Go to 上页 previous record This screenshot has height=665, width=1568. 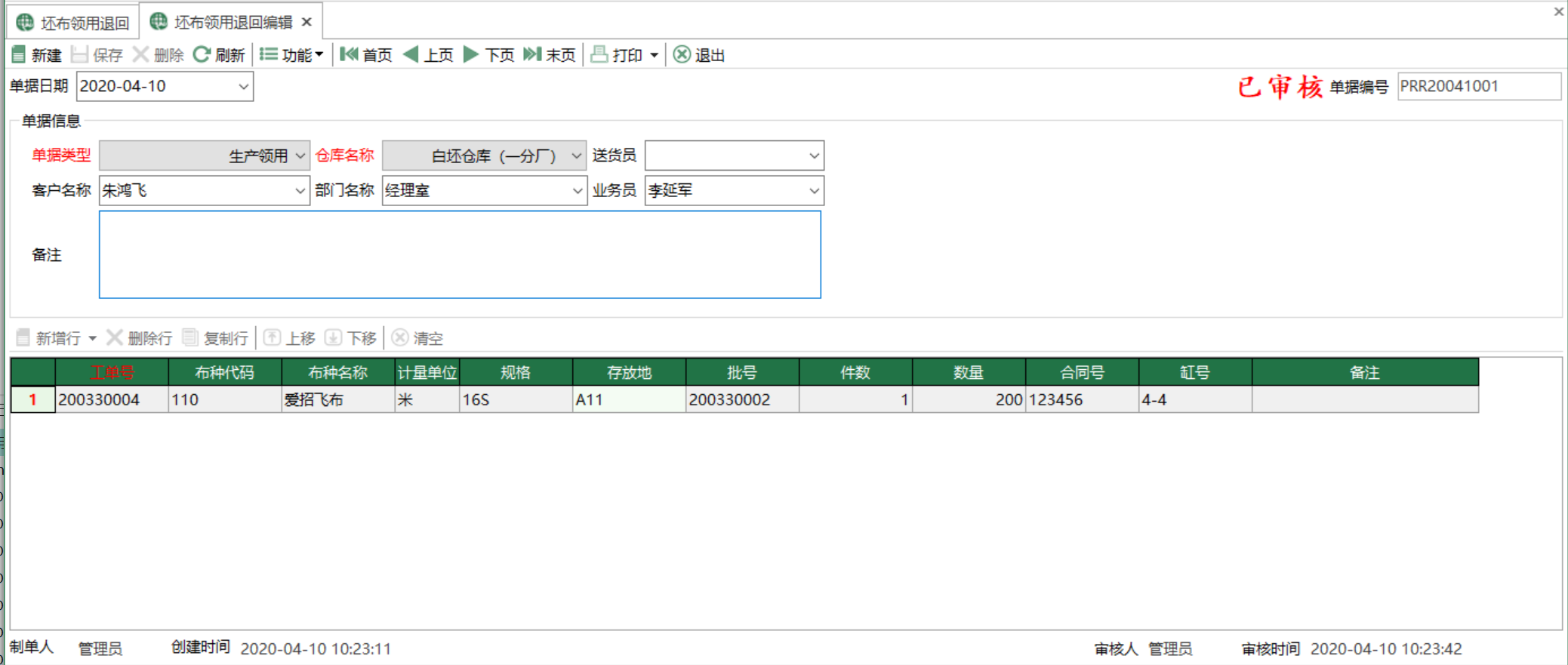coord(428,54)
